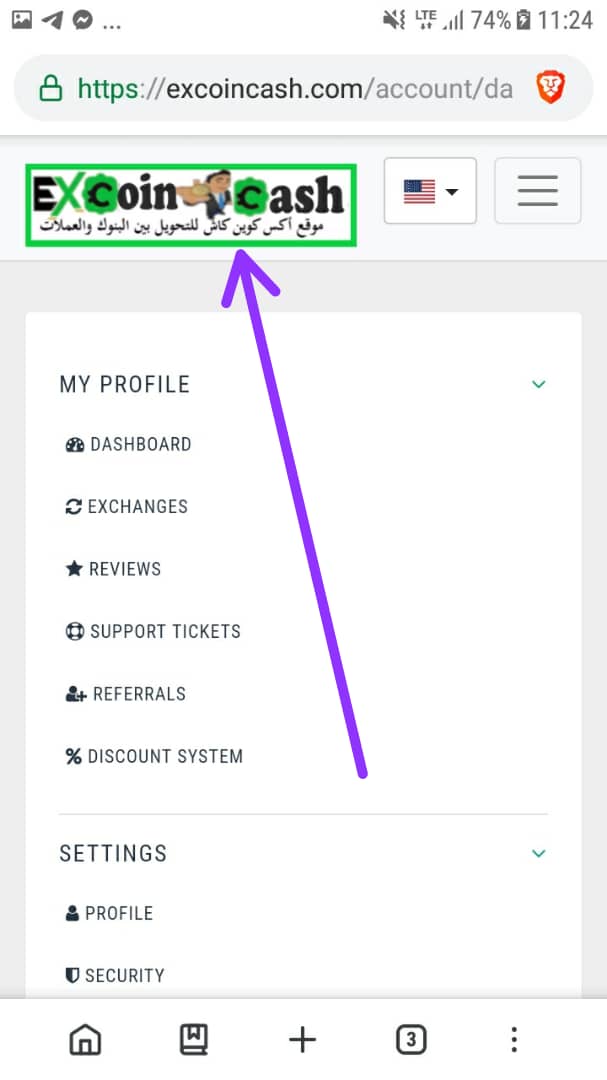
Task: Open the three-dot browser menu
Action: [514, 1039]
